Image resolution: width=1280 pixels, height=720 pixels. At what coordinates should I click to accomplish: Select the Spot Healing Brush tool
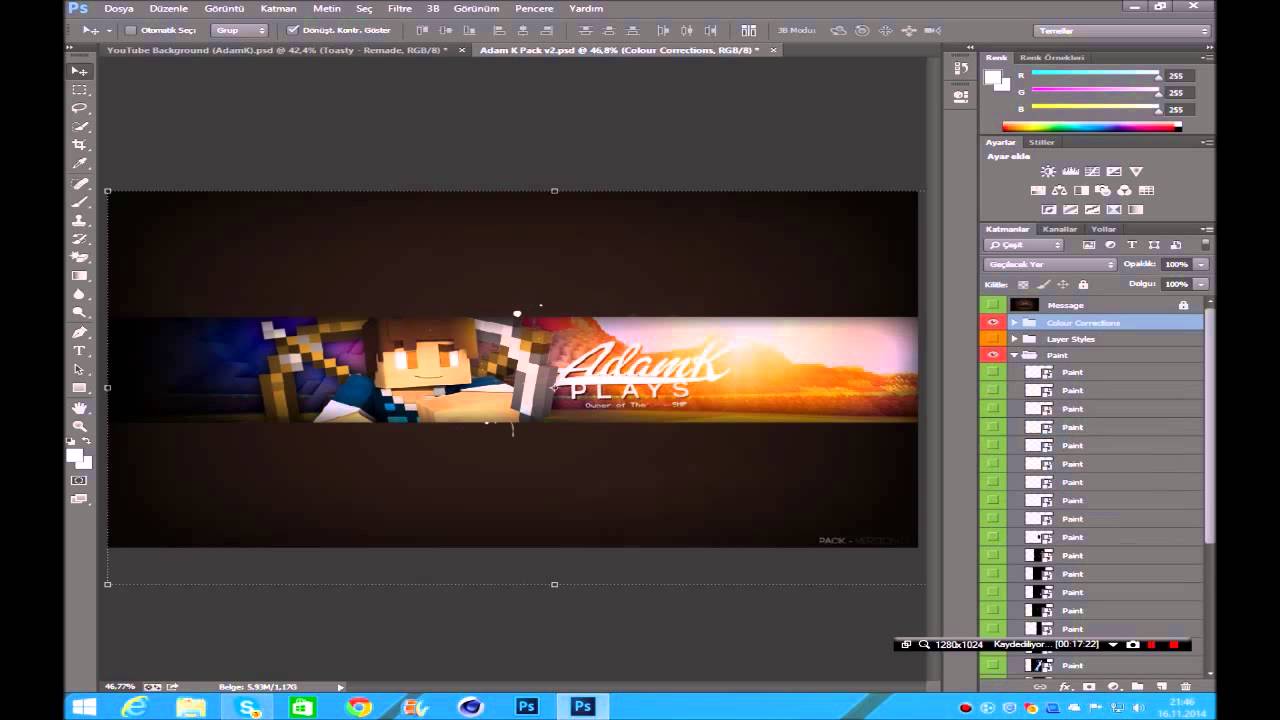[79, 184]
